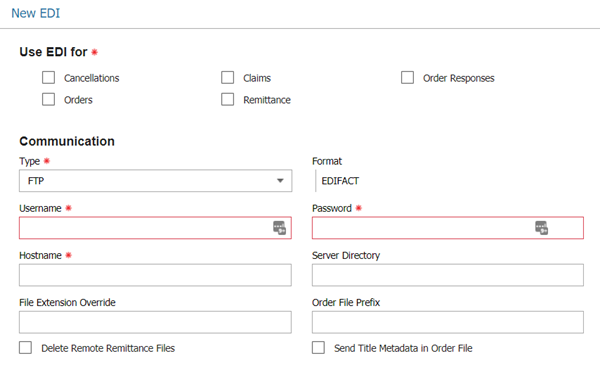Click the Order File Prefix field

[448, 322]
